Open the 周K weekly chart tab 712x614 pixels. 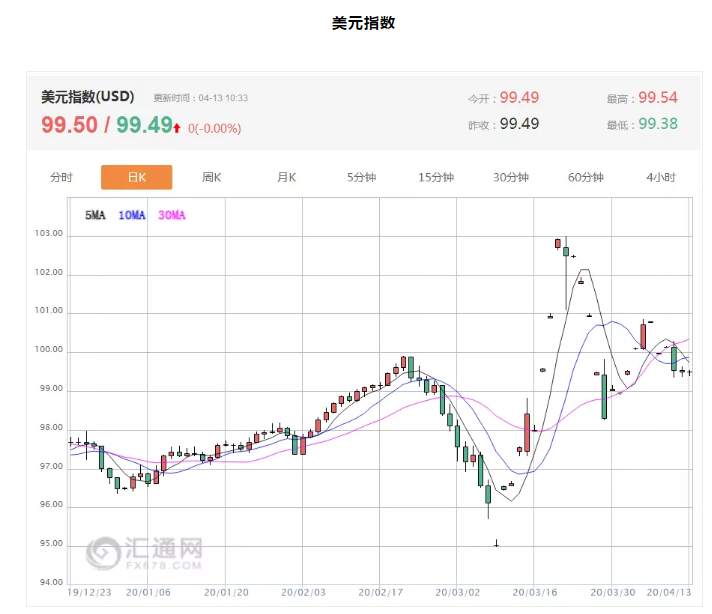211,178
